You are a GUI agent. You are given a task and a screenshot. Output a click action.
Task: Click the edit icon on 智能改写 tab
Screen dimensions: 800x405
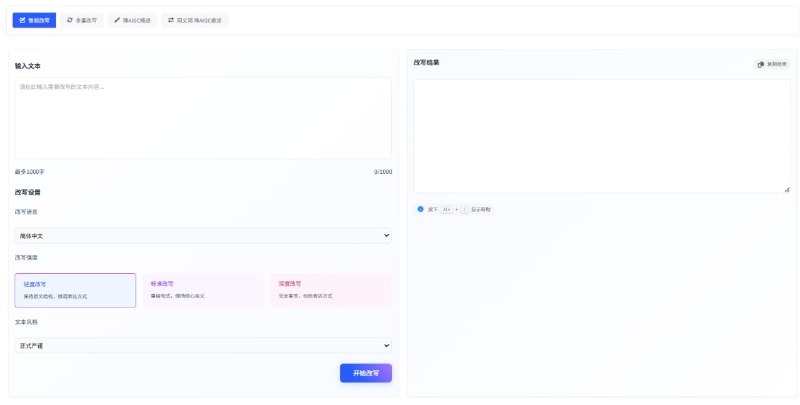[20, 20]
